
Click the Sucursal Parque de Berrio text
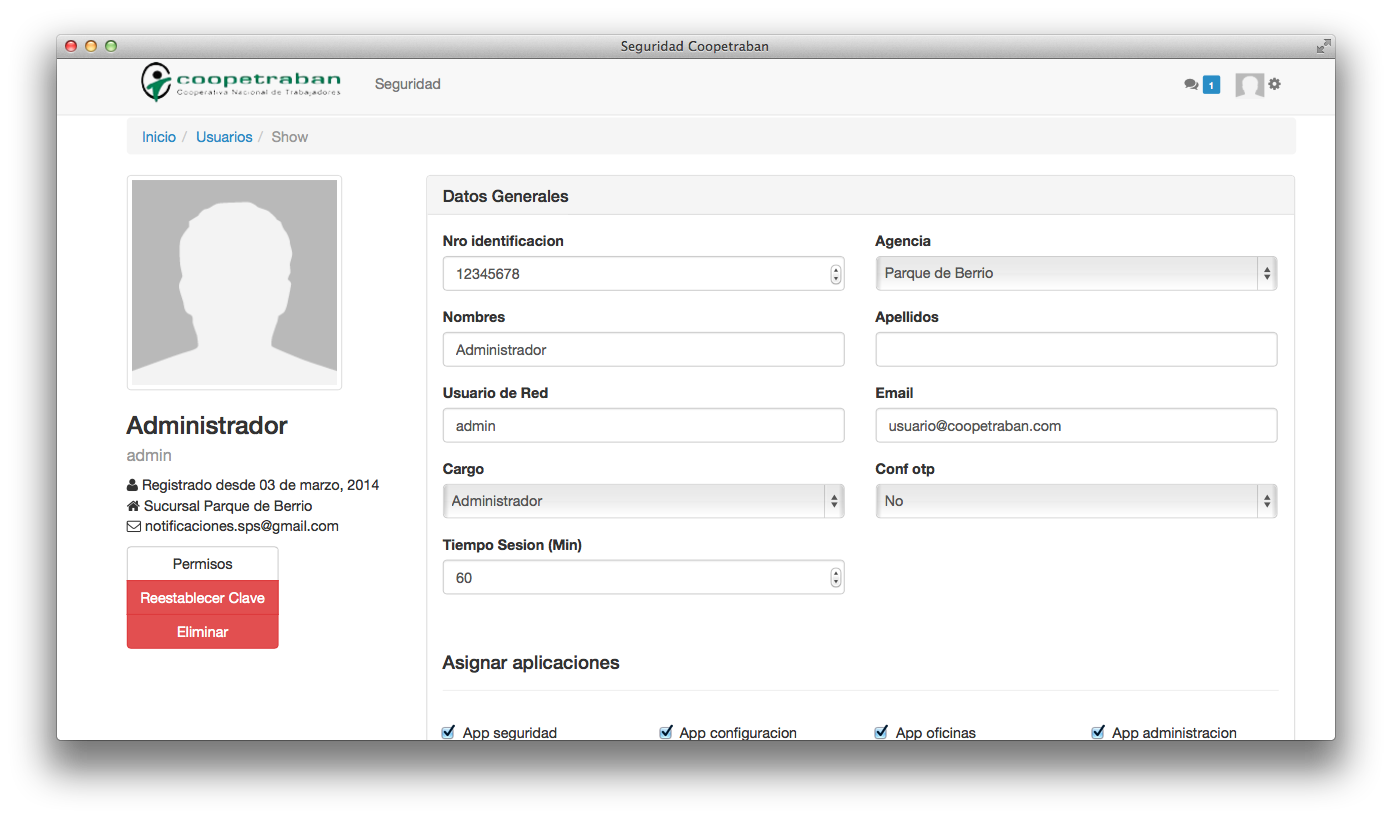coord(228,506)
